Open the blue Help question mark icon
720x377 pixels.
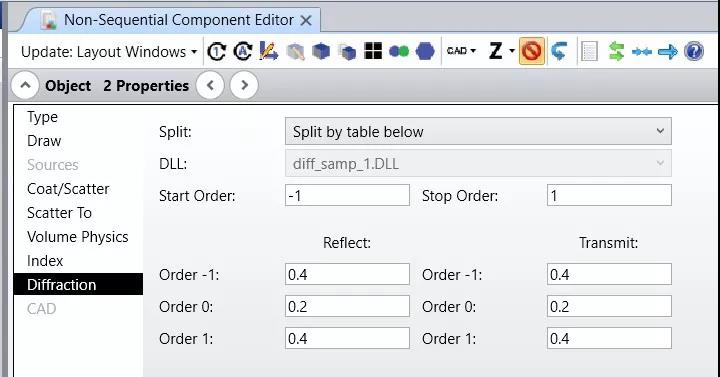[x=694, y=51]
